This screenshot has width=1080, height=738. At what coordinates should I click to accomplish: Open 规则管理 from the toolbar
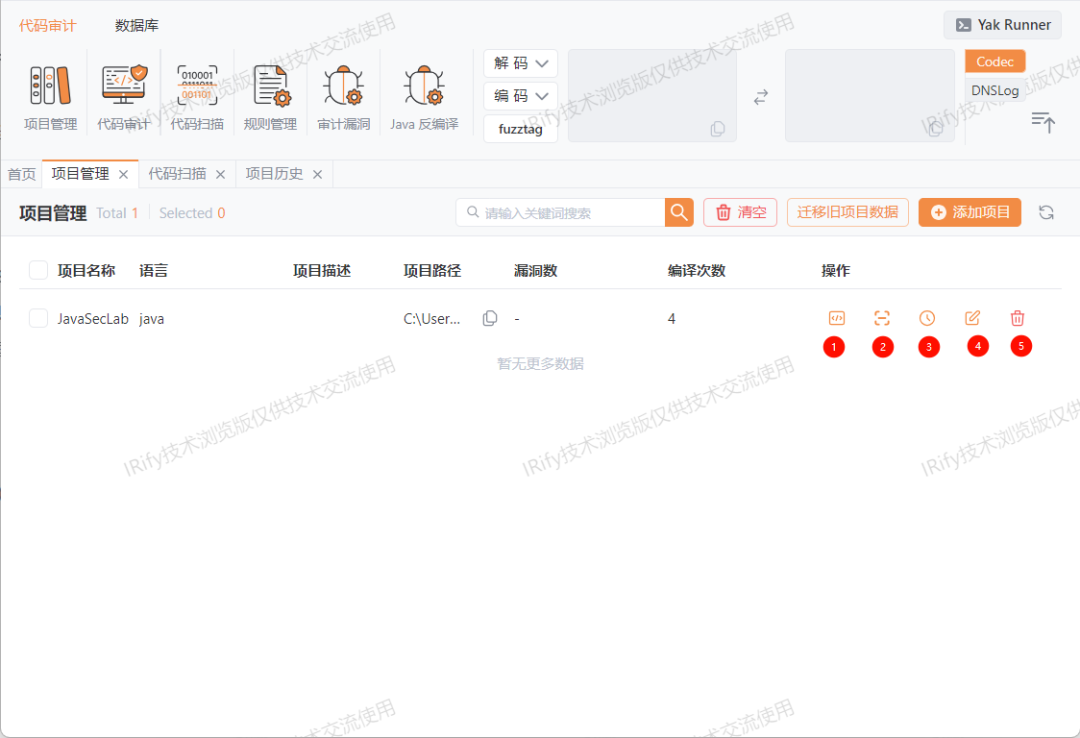(x=270, y=96)
